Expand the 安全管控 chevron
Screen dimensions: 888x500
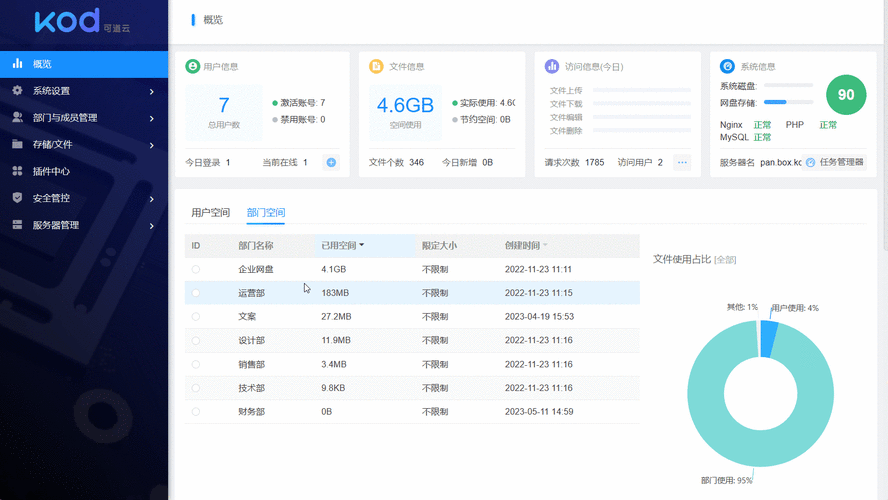coord(152,199)
